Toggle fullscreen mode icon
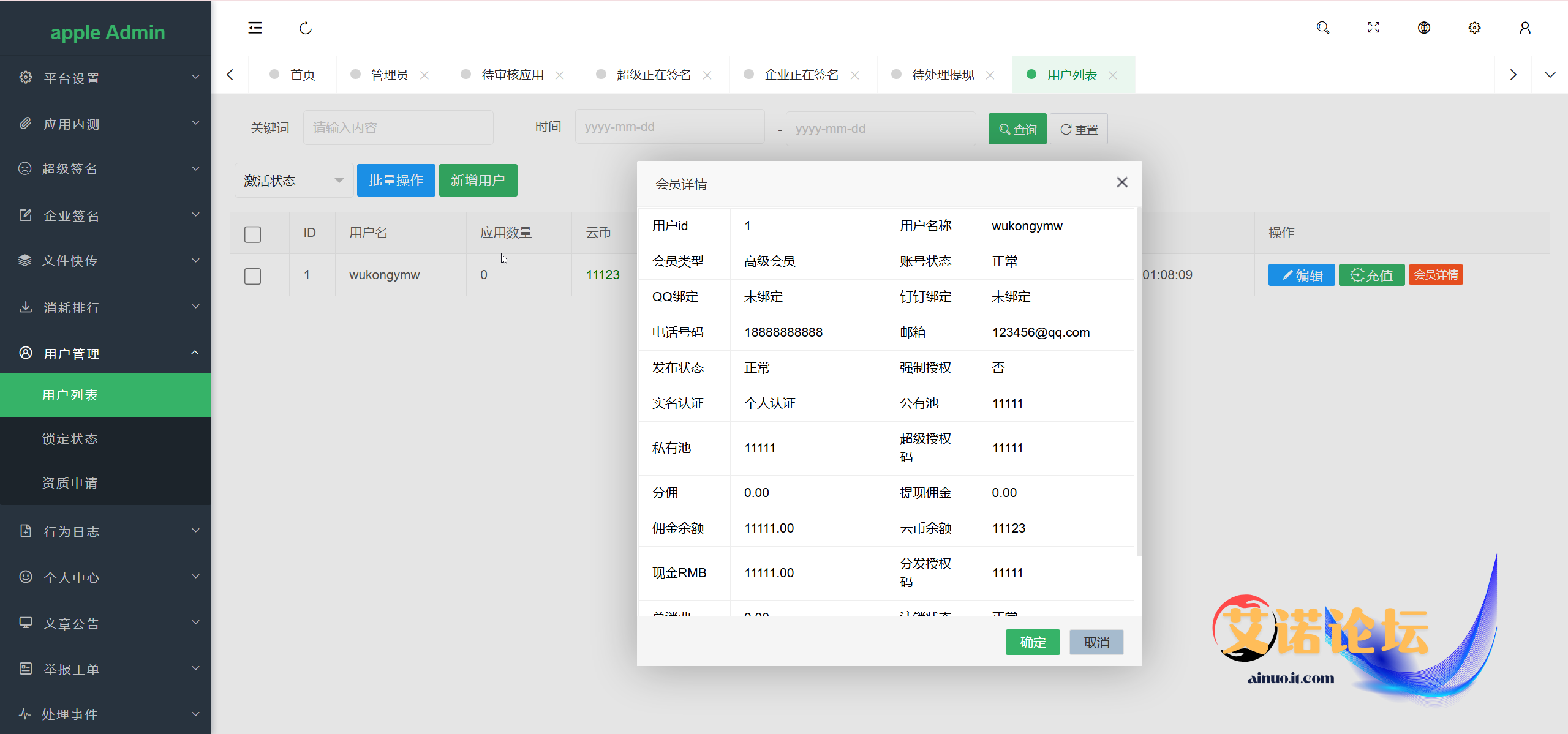The height and width of the screenshot is (734, 1568). (x=1373, y=28)
